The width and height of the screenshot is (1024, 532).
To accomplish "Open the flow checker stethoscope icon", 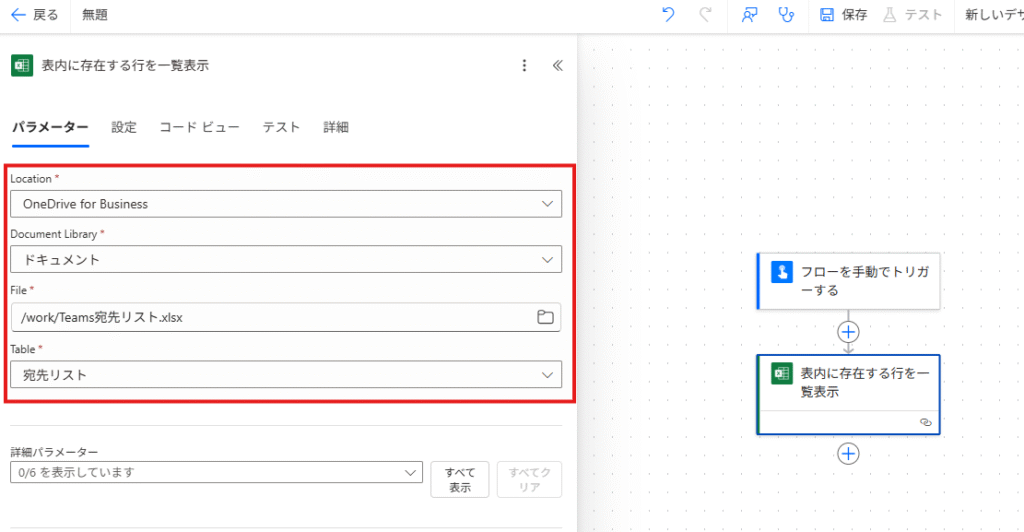I will 786,14.
